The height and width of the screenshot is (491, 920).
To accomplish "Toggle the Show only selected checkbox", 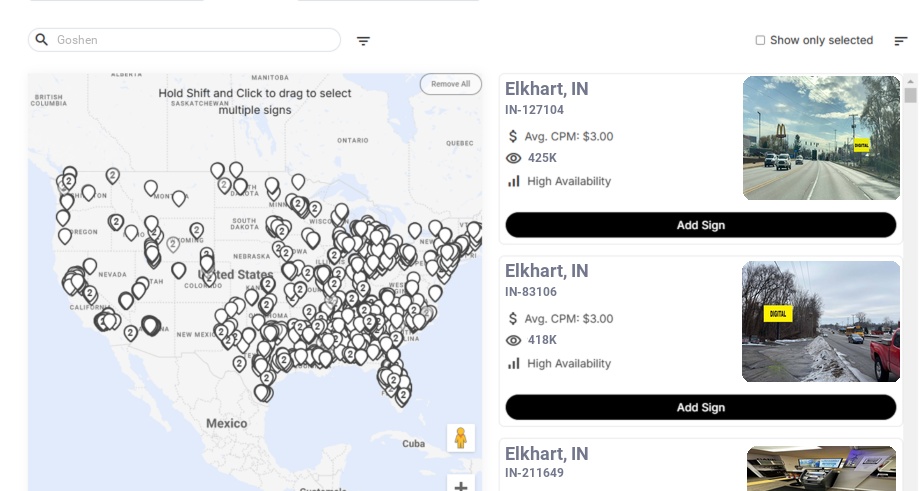I will click(x=760, y=41).
